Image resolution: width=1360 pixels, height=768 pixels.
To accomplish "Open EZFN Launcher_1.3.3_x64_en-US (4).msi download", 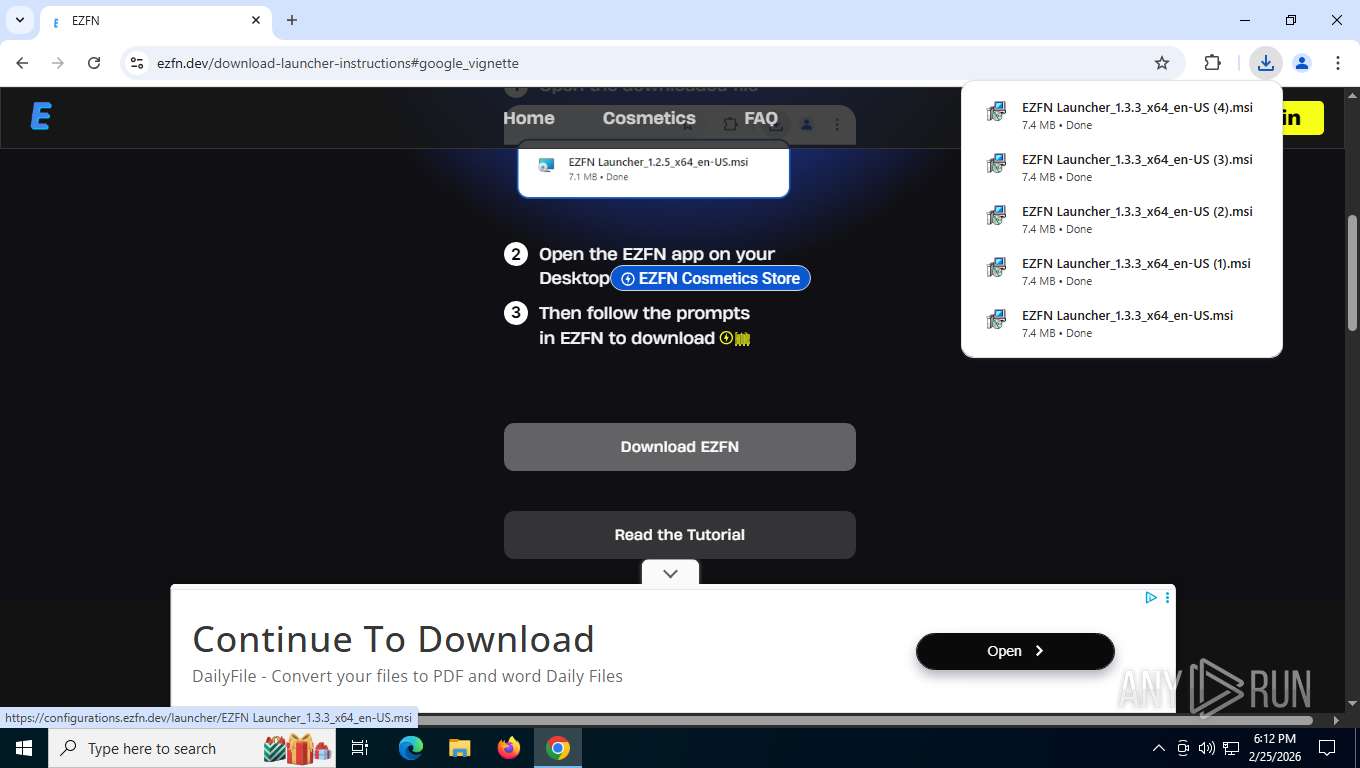I will [1122, 115].
